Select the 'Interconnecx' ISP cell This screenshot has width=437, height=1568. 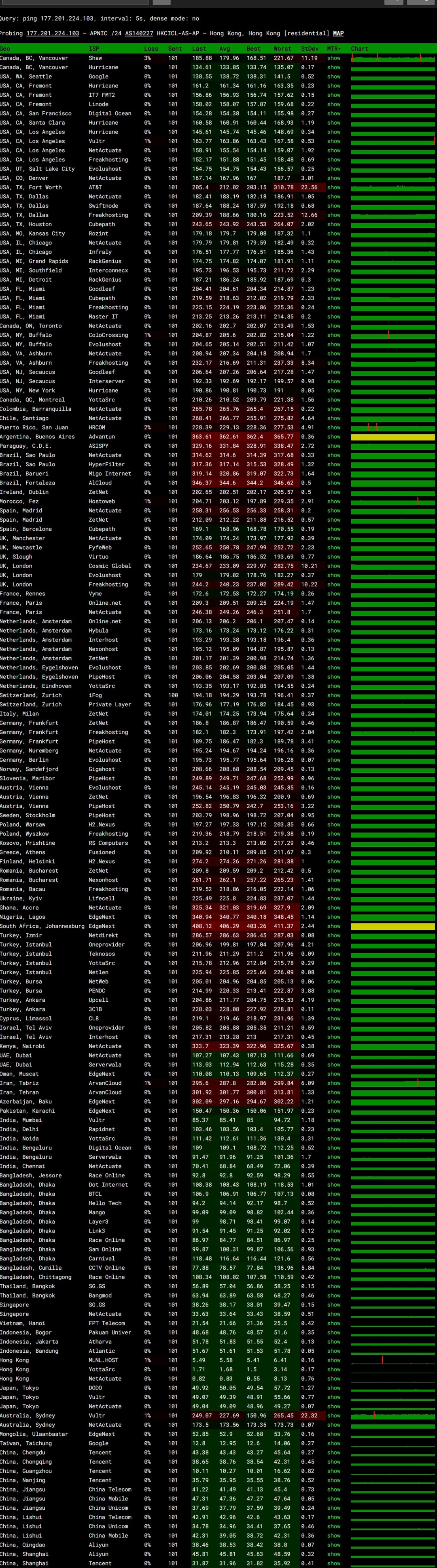(108, 271)
